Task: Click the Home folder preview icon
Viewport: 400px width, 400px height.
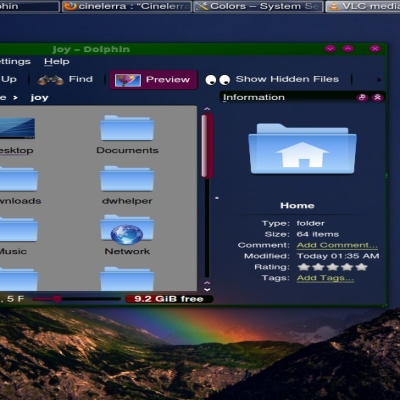Action: click(302, 149)
